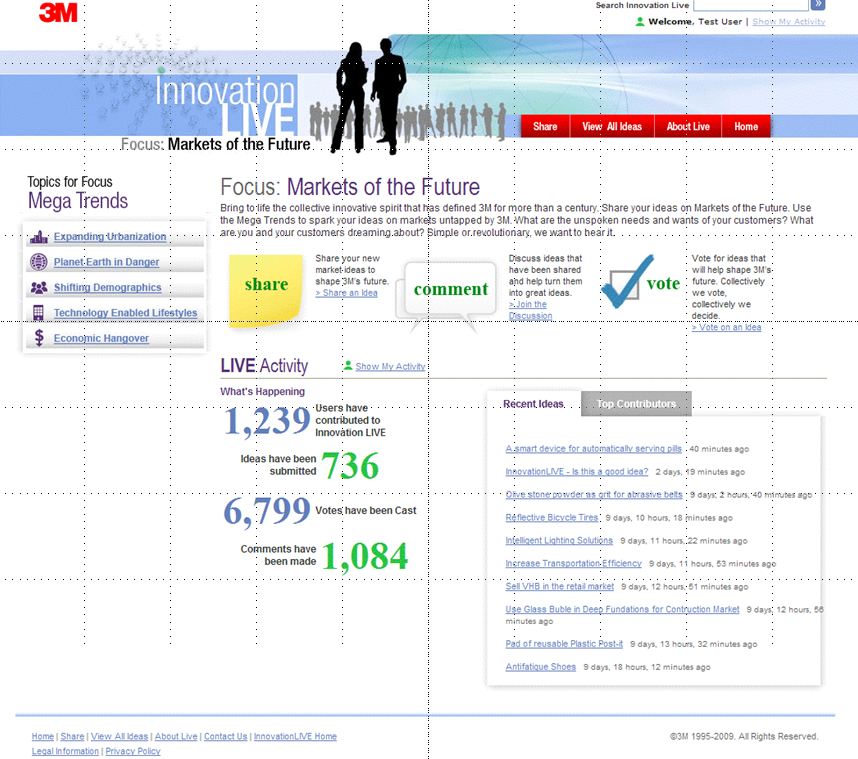Click the Shifting Demographics people icon

[38, 287]
